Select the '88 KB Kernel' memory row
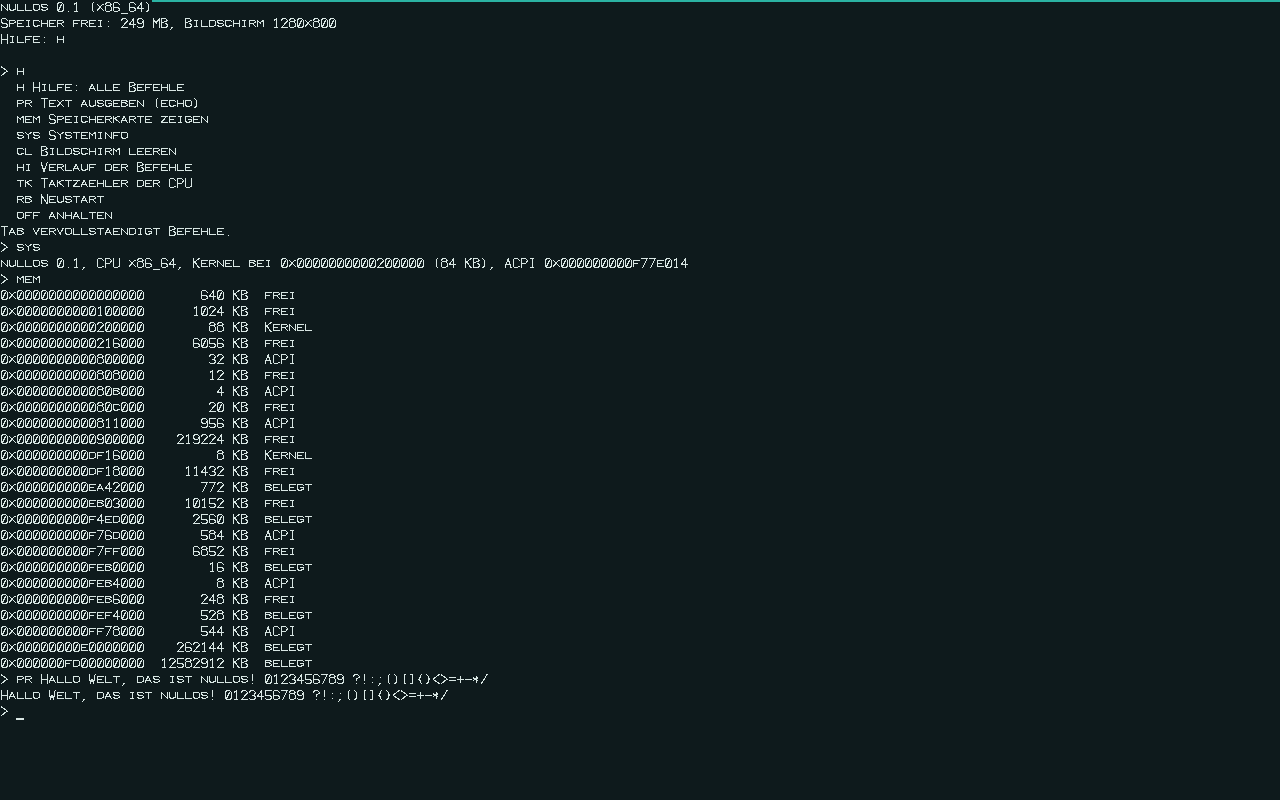 [156, 327]
